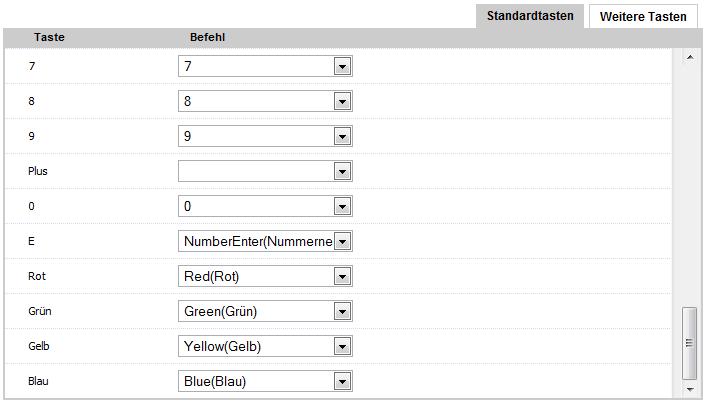Open the Yellow(Gelb) command dropdown
The width and height of the screenshot is (717, 405).
342,346
